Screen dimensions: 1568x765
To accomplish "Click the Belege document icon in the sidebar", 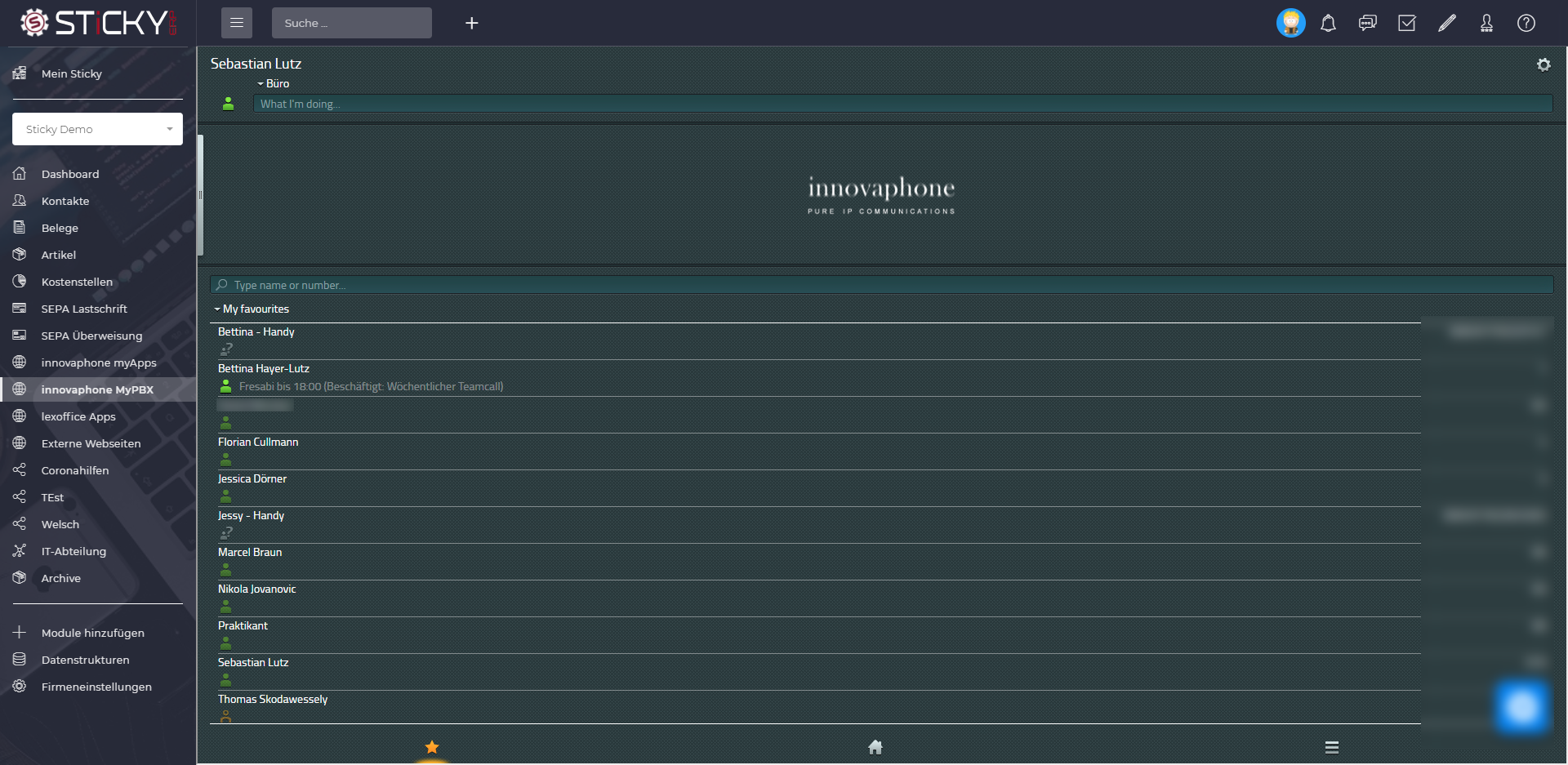I will [20, 227].
